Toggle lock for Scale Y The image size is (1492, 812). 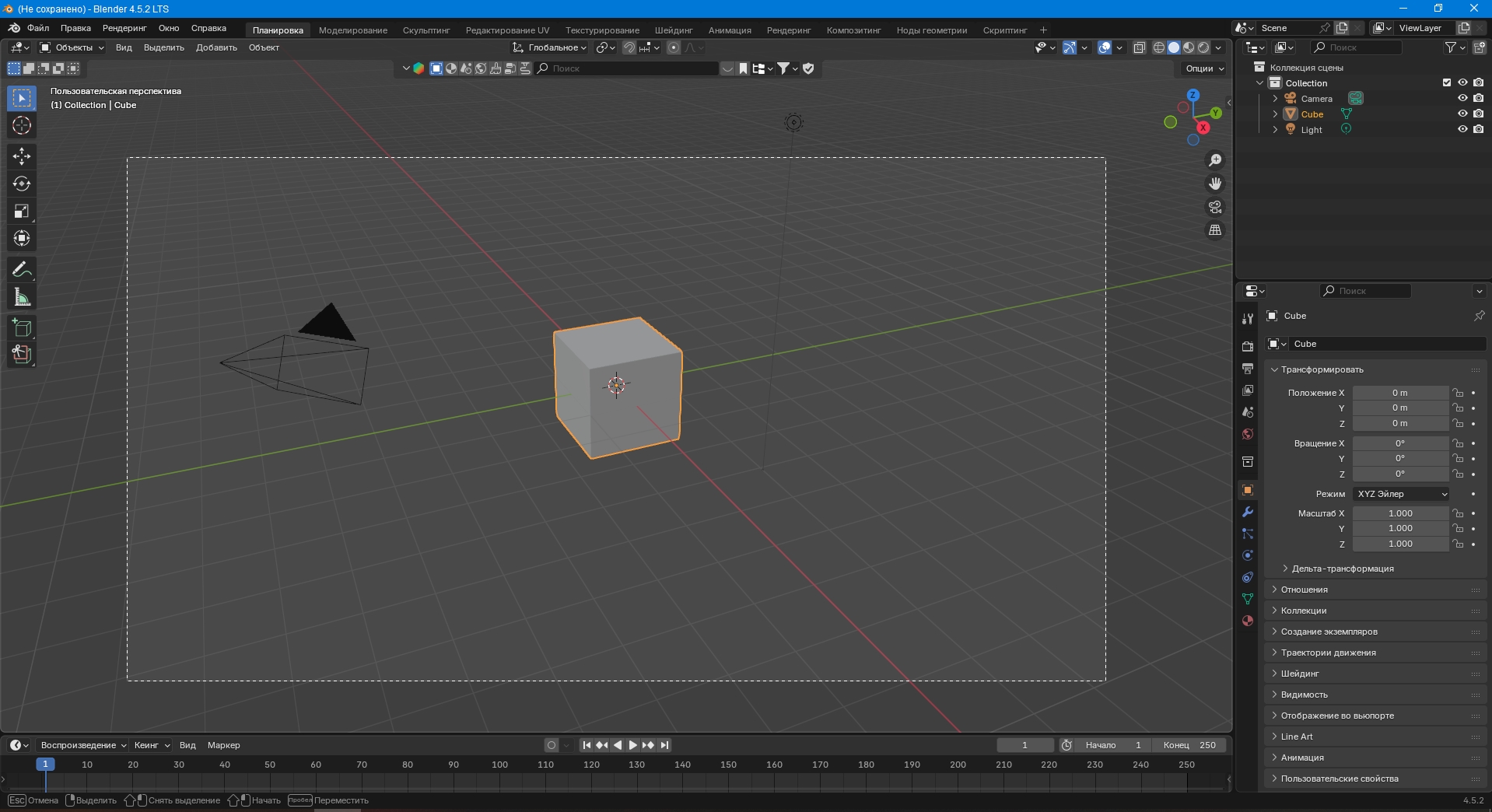(1458, 528)
